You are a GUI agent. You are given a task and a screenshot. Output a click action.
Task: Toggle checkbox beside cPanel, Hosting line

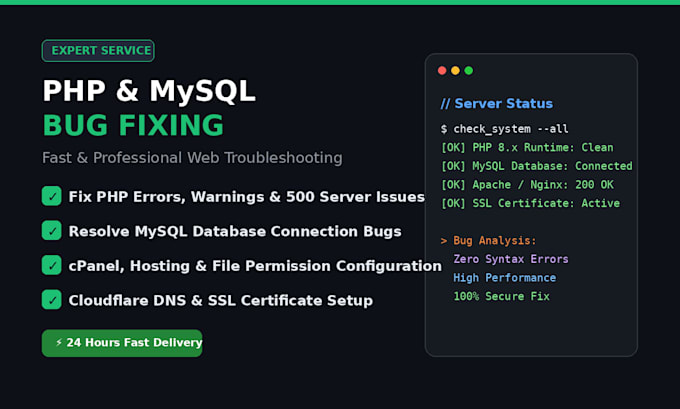pyautogui.click(x=52, y=265)
